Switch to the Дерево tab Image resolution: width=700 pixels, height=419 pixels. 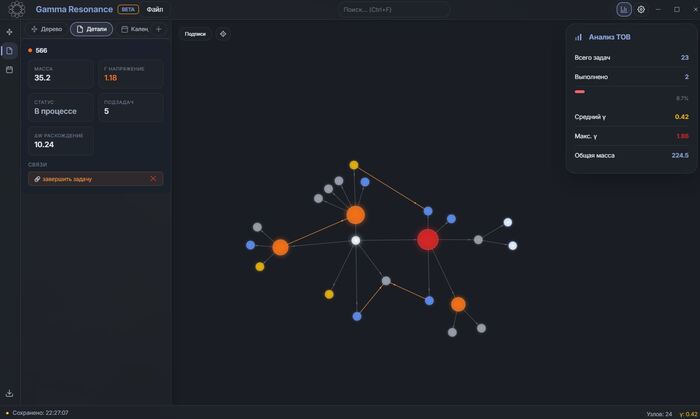pyautogui.click(x=47, y=29)
